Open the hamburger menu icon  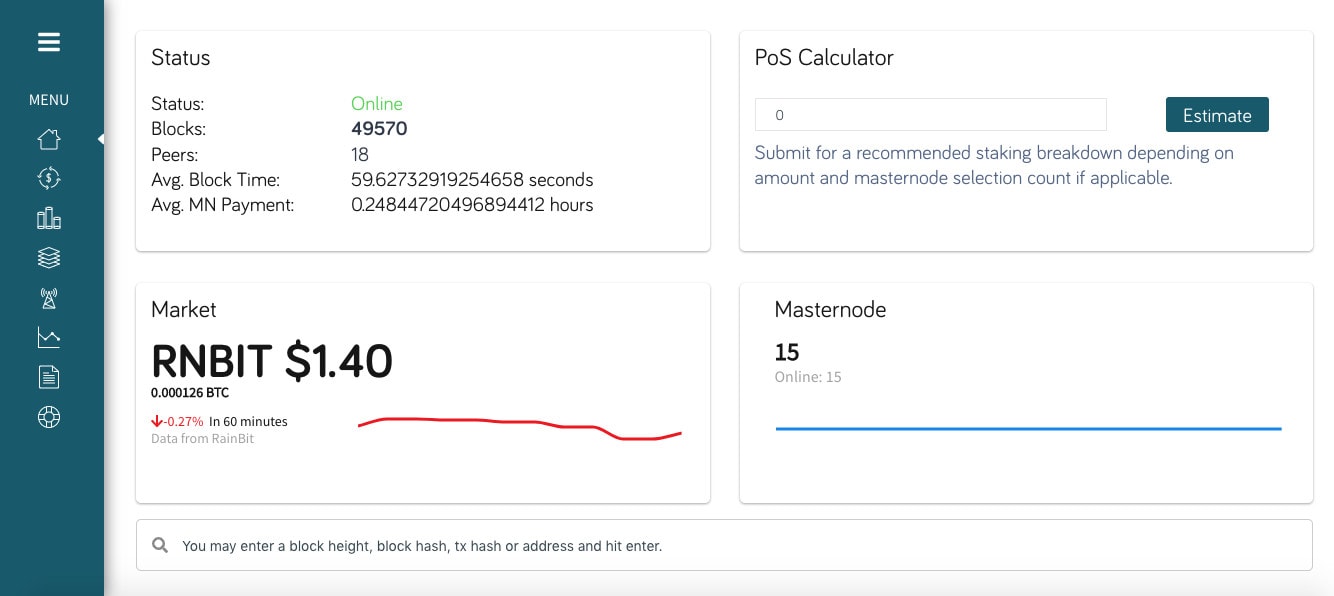[49, 42]
